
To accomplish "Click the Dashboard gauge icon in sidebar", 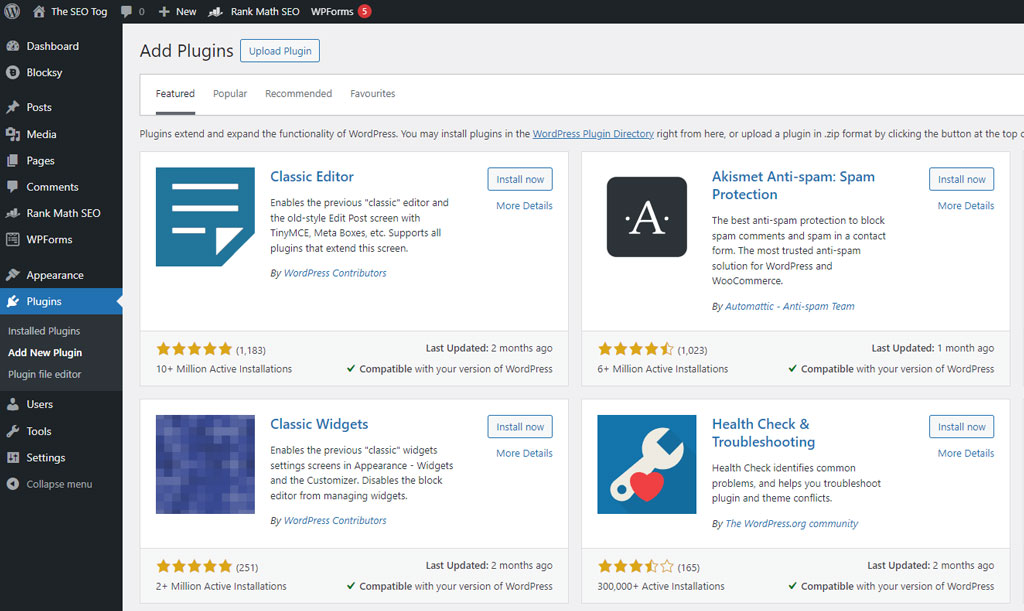I will click(x=12, y=46).
